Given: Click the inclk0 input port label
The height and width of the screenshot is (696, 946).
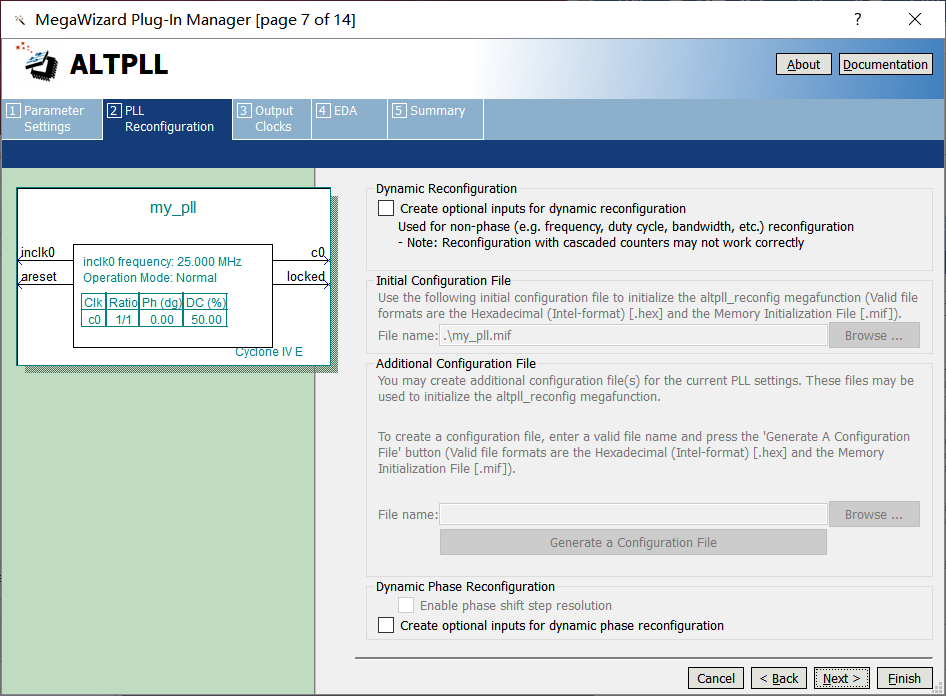Looking at the screenshot, I should [x=38, y=253].
